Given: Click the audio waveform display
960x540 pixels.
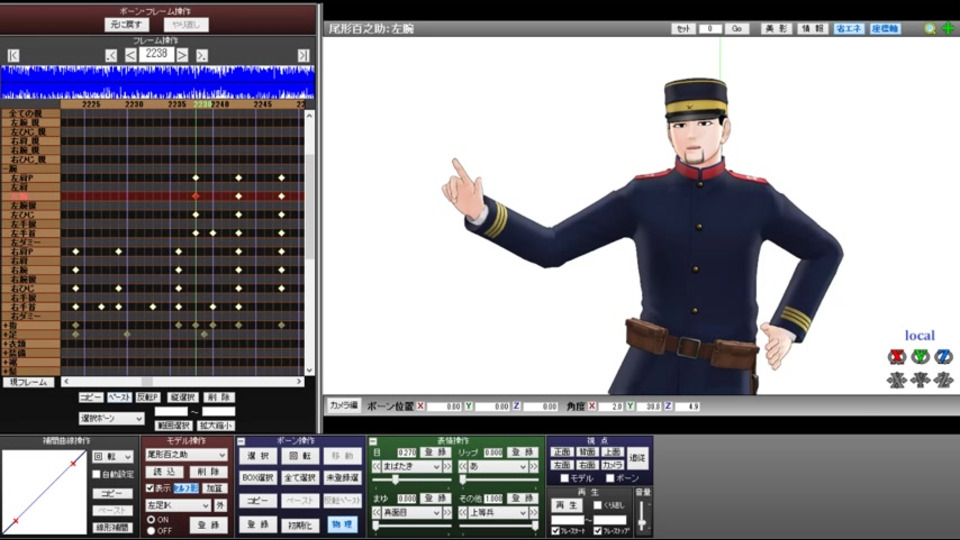Looking at the screenshot, I should (x=158, y=82).
